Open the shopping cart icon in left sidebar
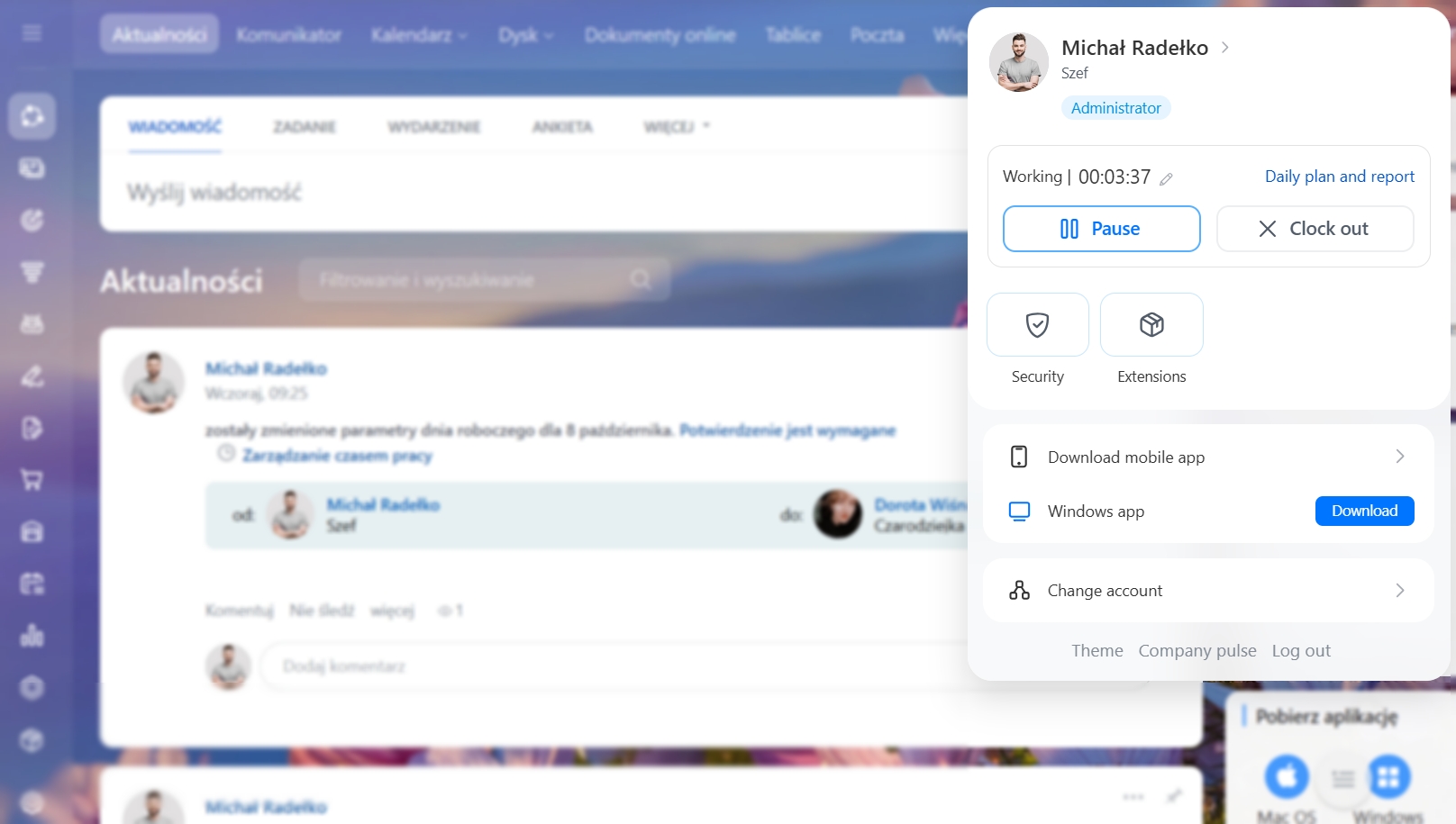This screenshot has height=824, width=1456. tap(32, 480)
